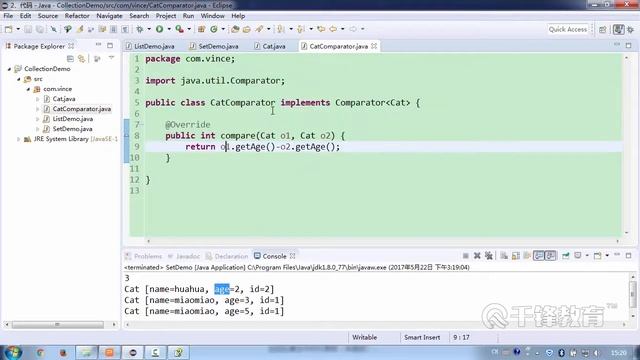
Task: Open the Window menu
Action: tap(212, 16)
